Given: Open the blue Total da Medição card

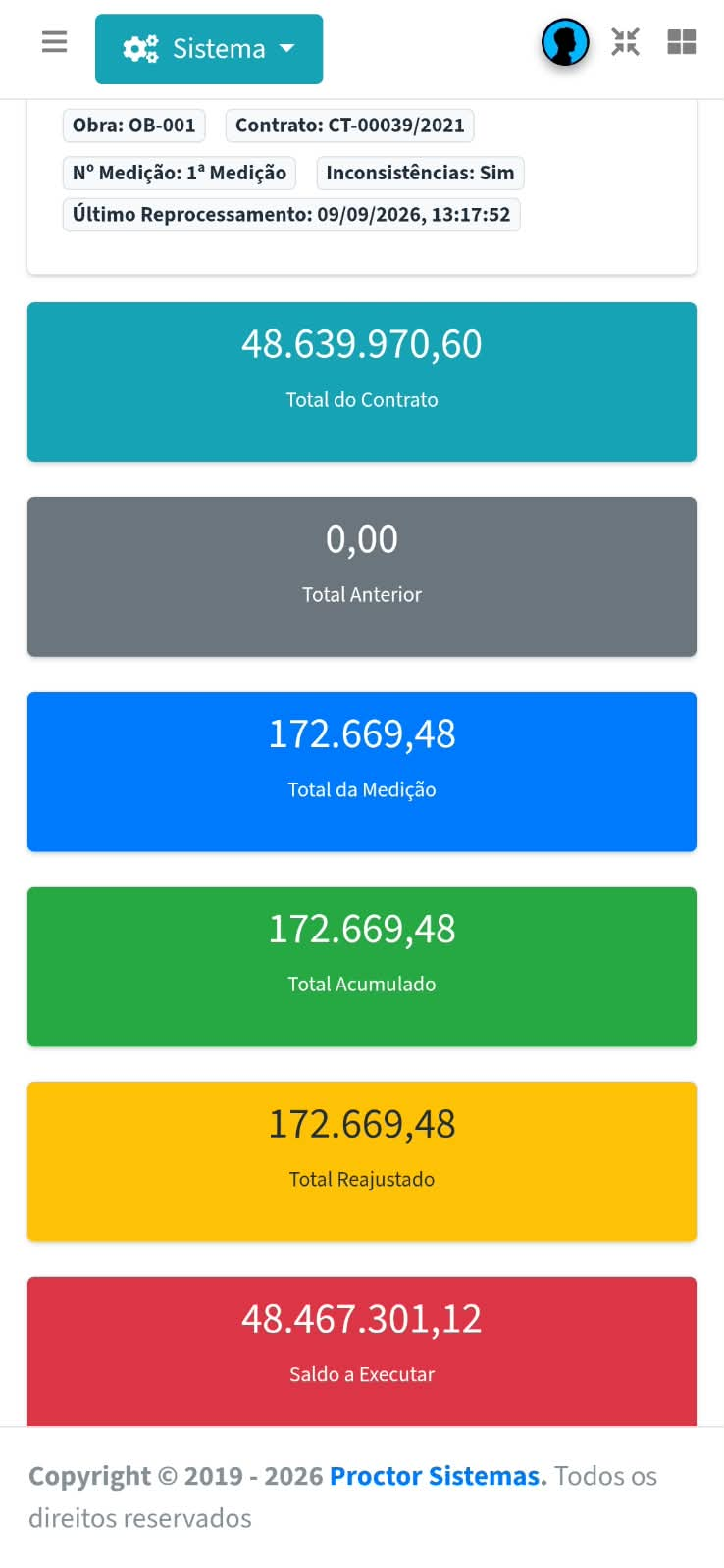Looking at the screenshot, I should [362, 772].
